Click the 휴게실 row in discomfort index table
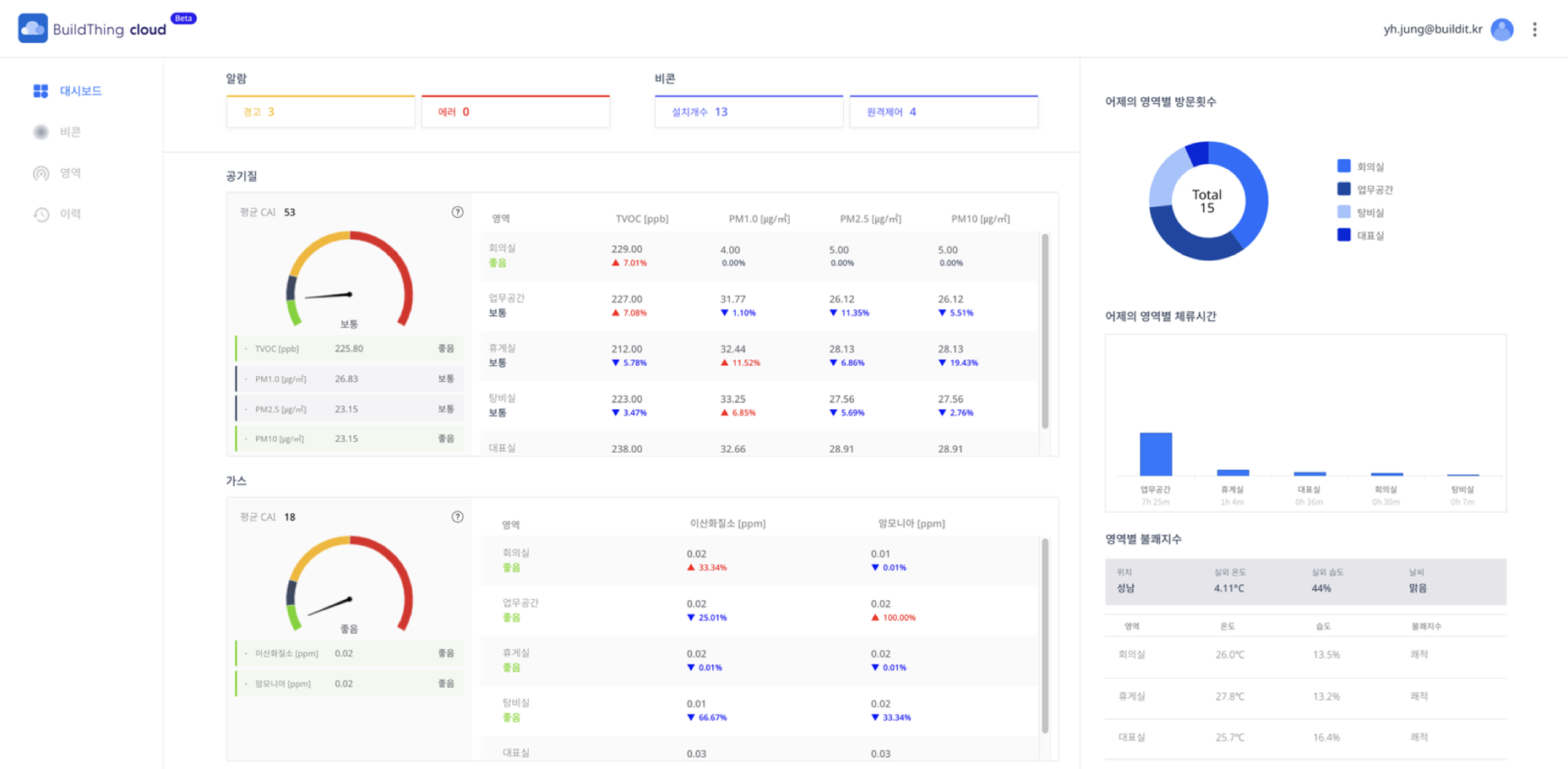Screen dimensions: 1568x769 point(1305,697)
